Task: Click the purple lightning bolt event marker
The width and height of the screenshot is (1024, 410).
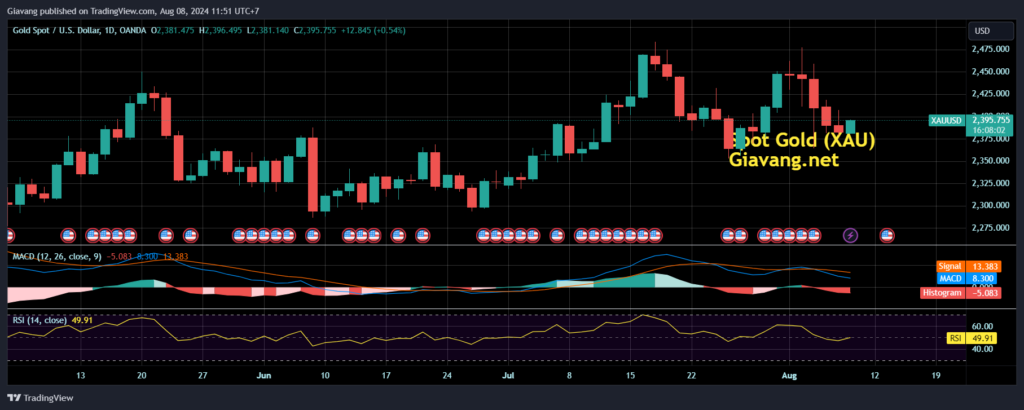Action: [850, 235]
